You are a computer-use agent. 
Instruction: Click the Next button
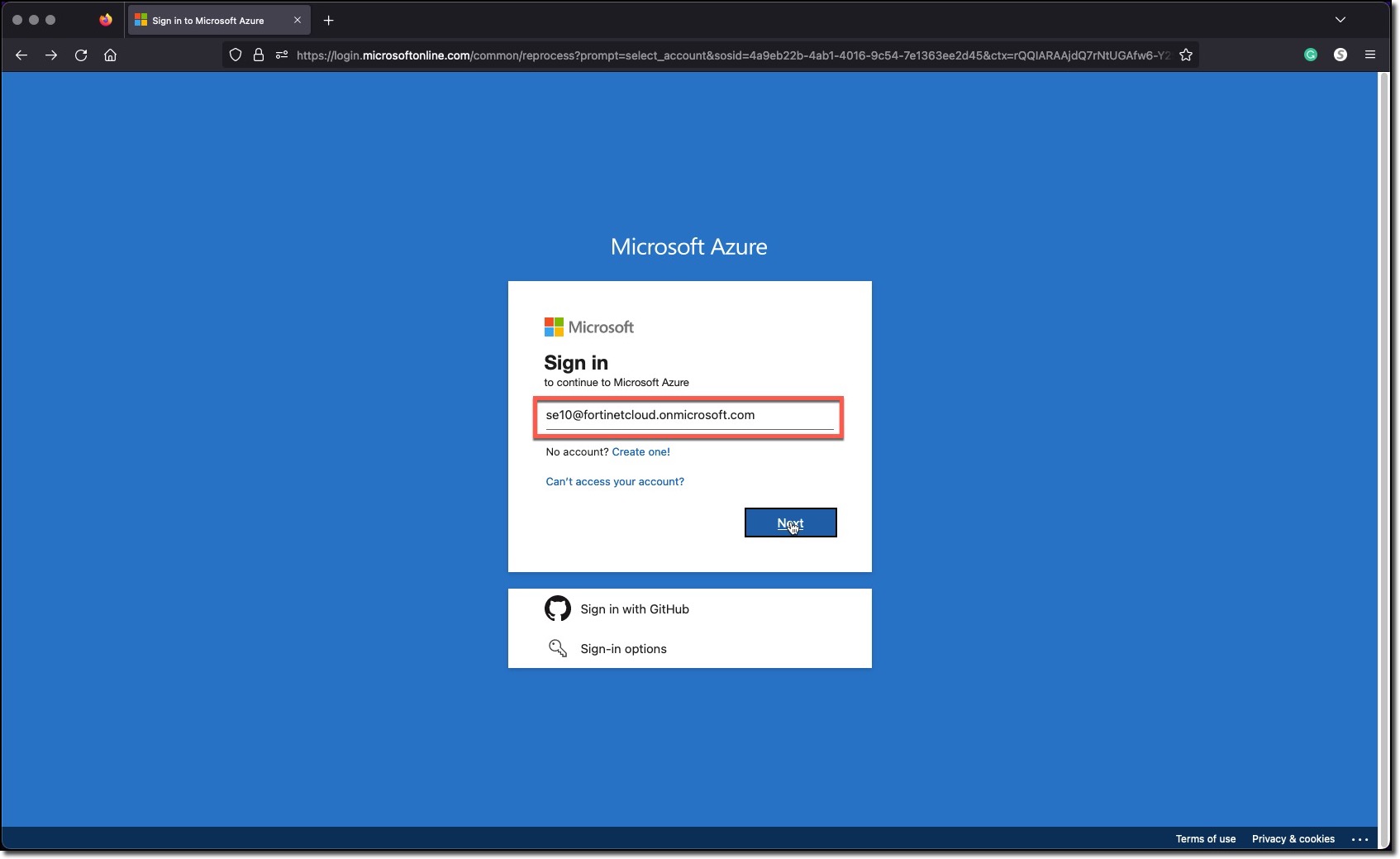coord(791,523)
